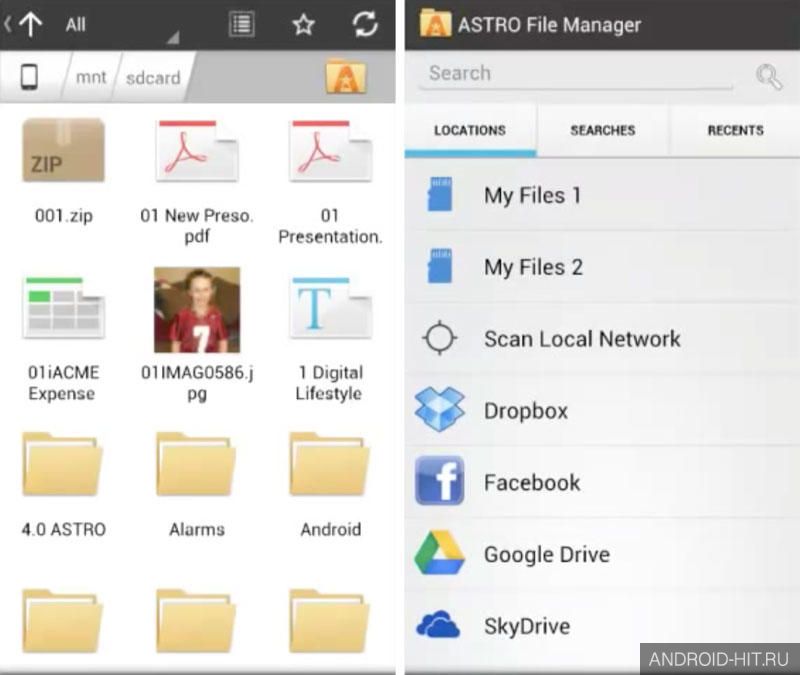Open 01 New Preso.pdf file icon
The image size is (800, 675).
click(197, 151)
